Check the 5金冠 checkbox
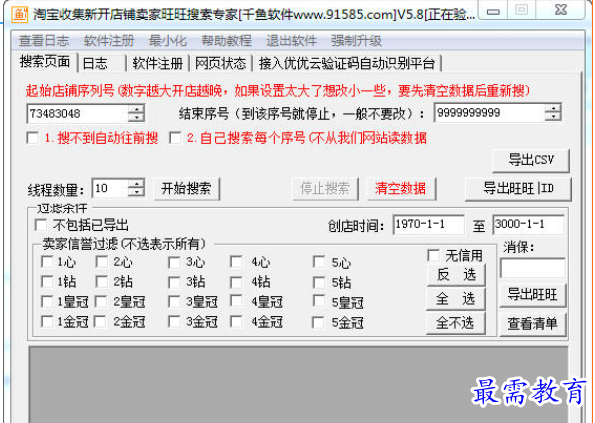Screen dimensions: 595x423 (318, 322)
